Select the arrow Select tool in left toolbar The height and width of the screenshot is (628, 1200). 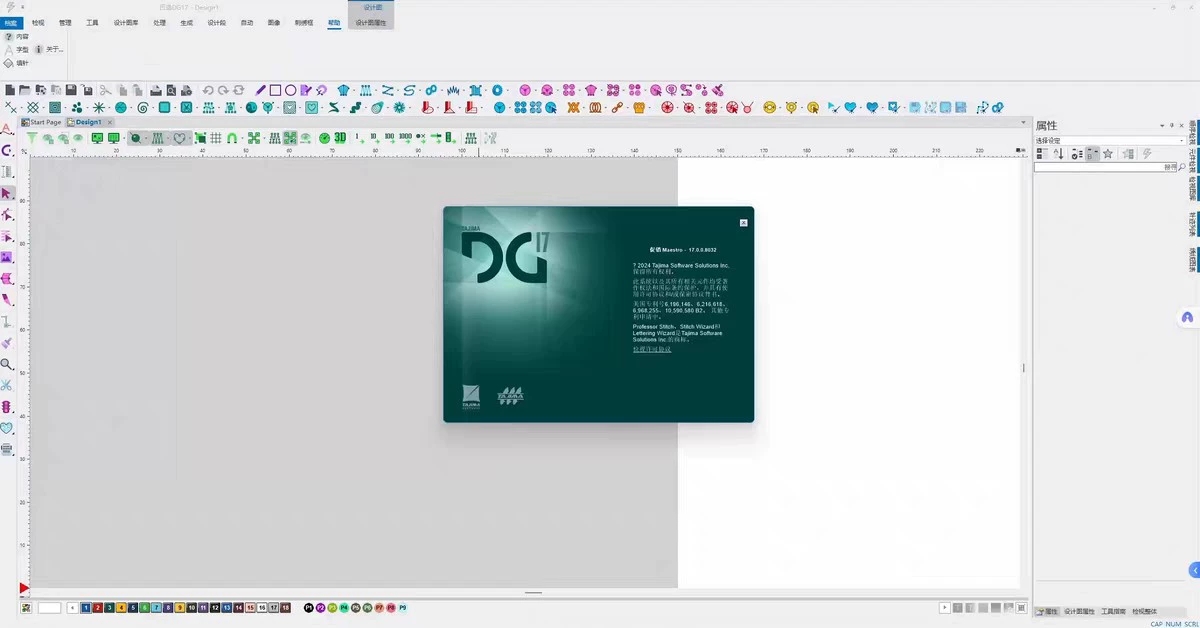[8, 193]
